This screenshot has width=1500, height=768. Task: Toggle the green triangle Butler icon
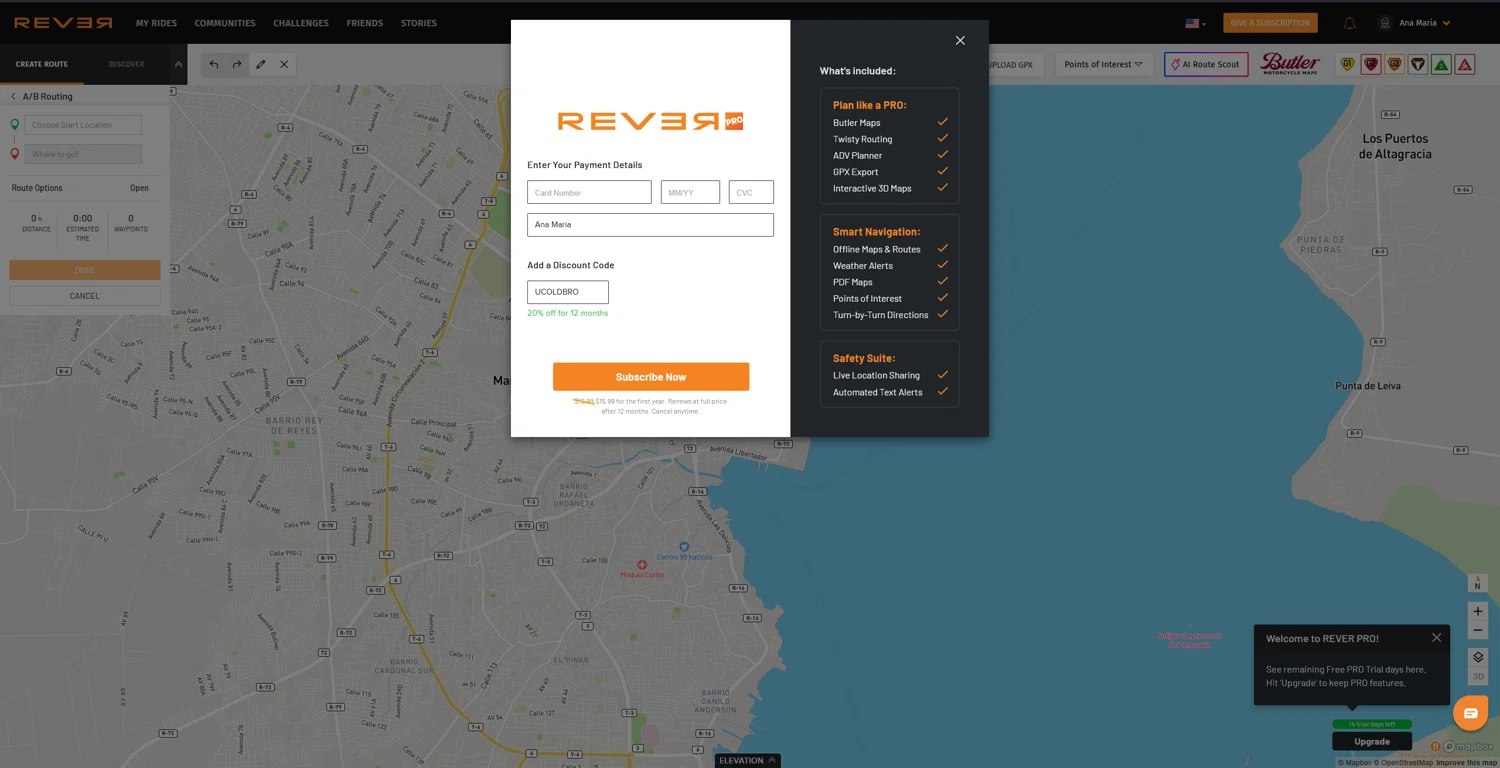tap(1441, 64)
